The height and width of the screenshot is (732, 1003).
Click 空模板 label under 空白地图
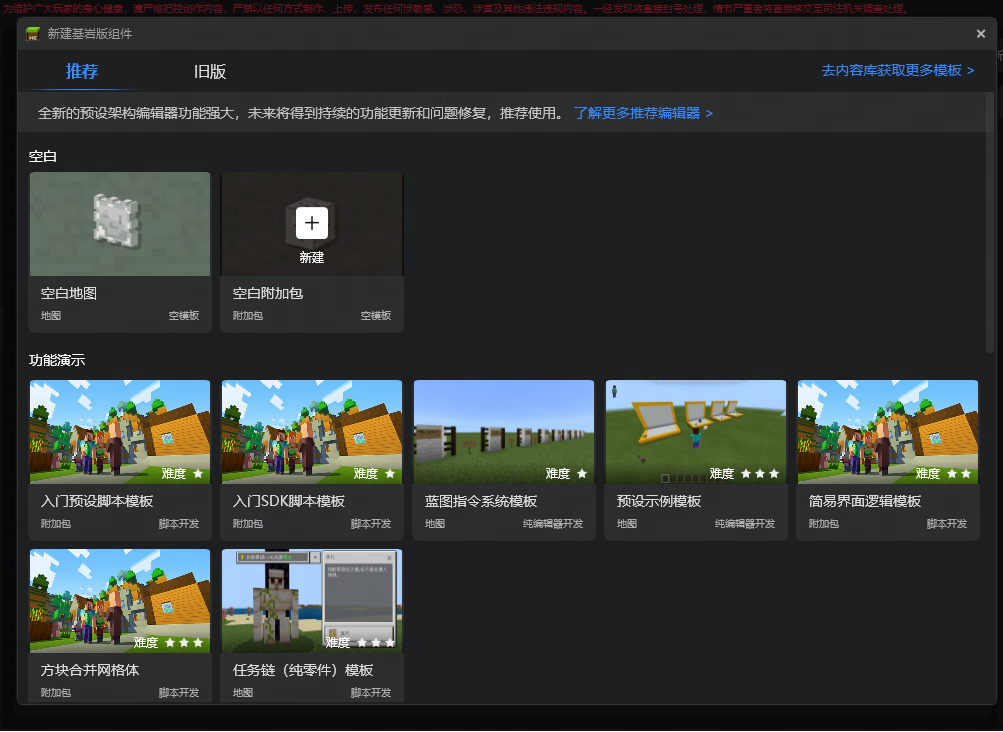(184, 315)
